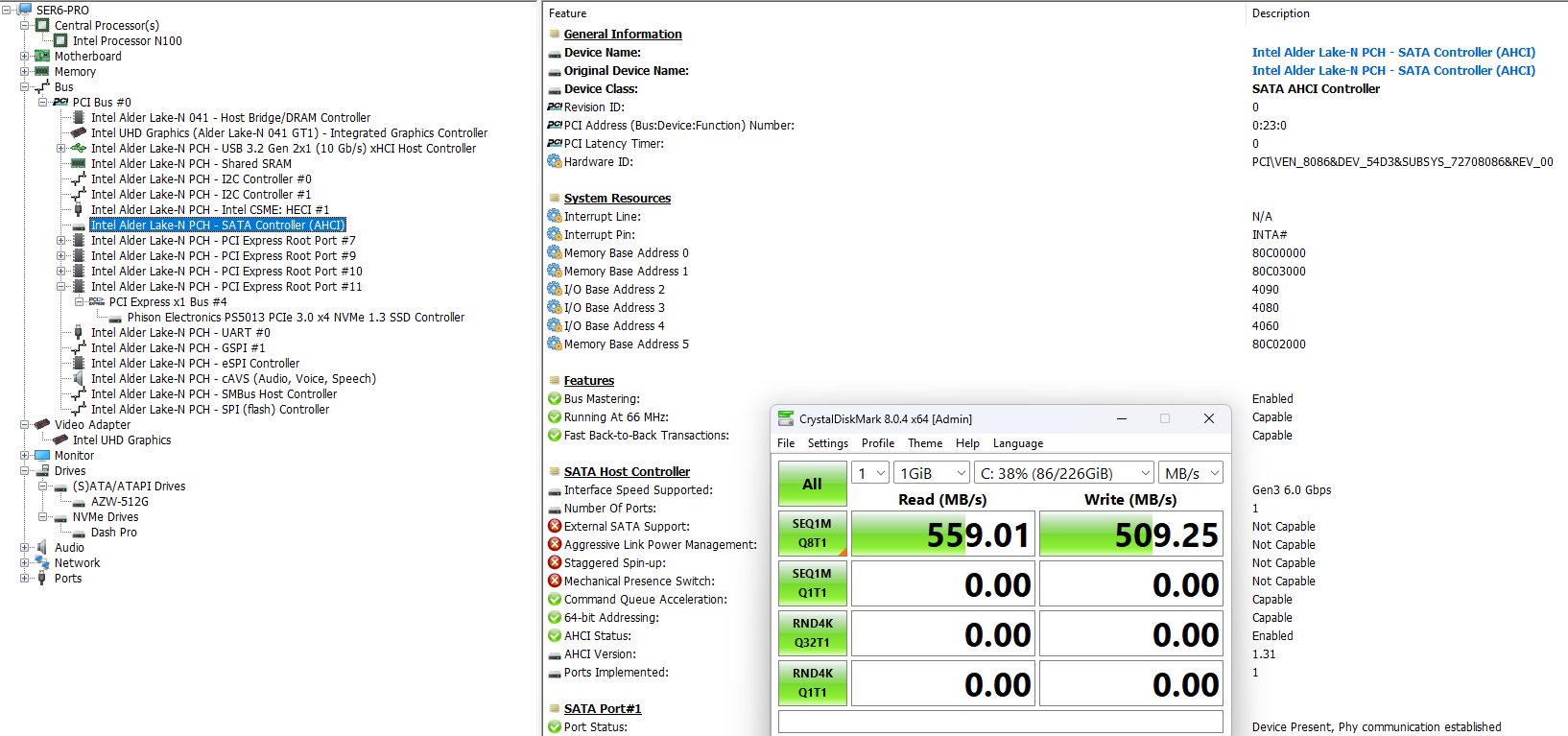Image resolution: width=1568 pixels, height=736 pixels.
Task: Click the Monitor icon in tree
Action: tap(42, 455)
